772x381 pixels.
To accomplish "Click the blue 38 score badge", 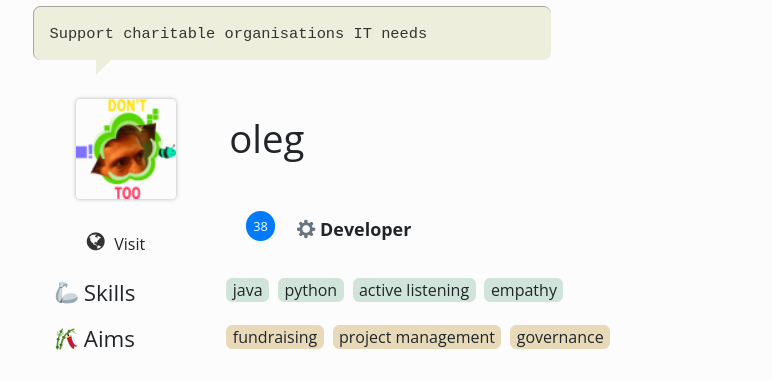I will coord(260,226).
